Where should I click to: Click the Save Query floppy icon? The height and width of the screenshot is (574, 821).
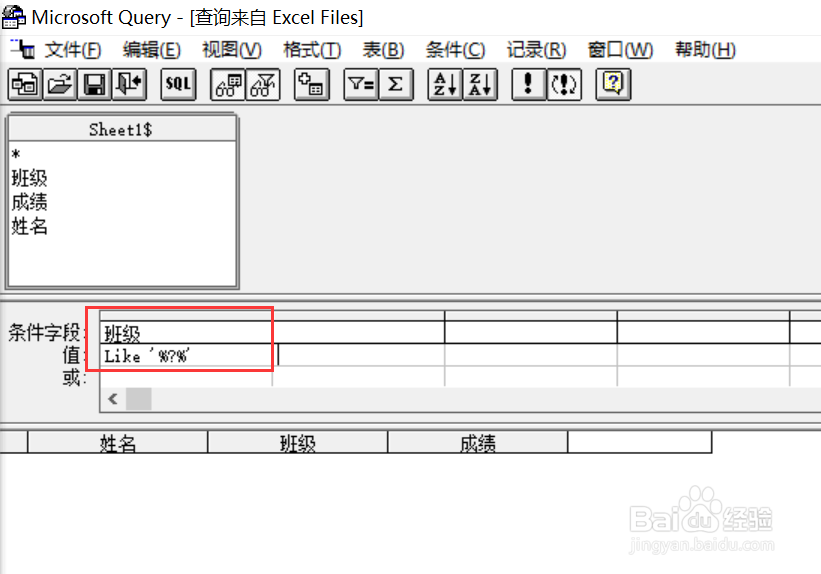click(x=94, y=84)
